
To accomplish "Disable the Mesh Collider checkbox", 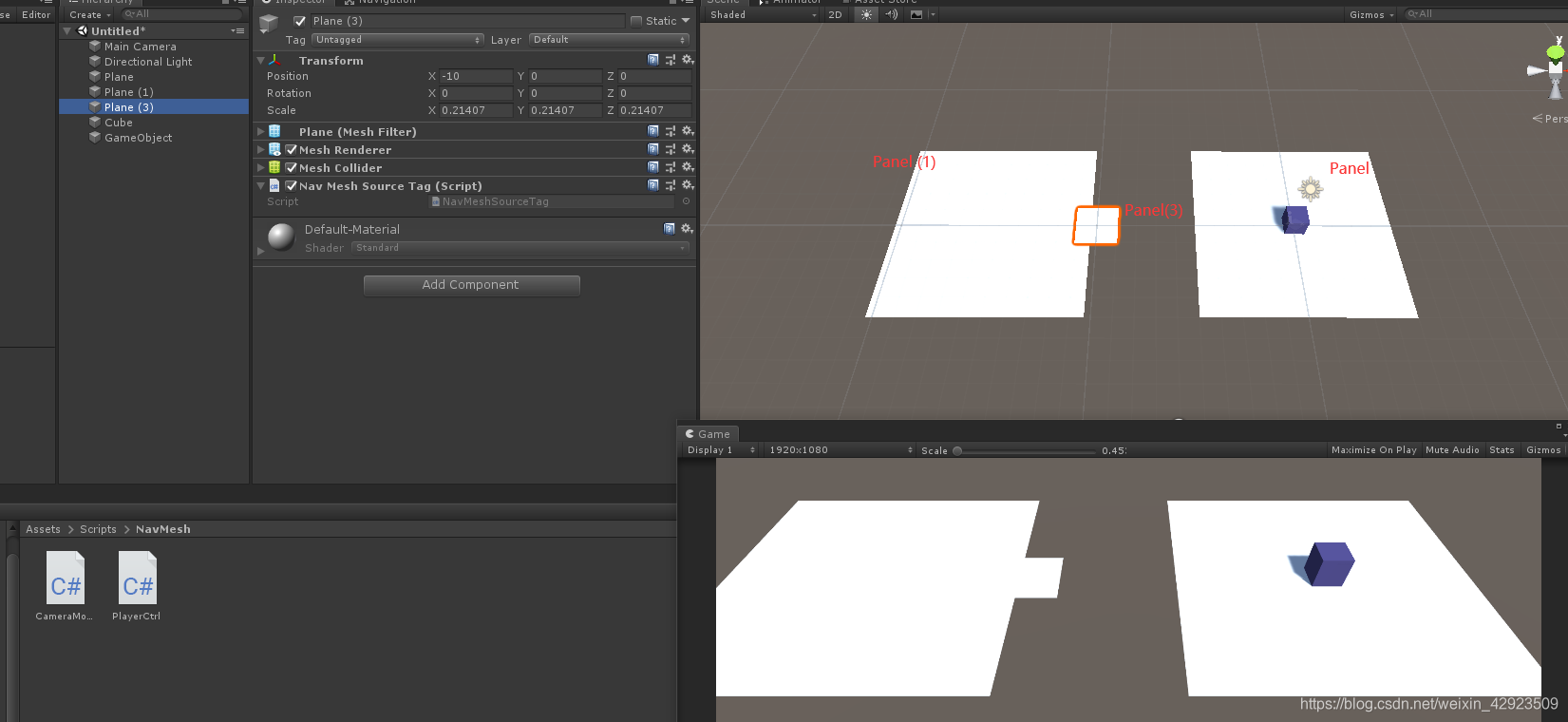I will pos(292,167).
